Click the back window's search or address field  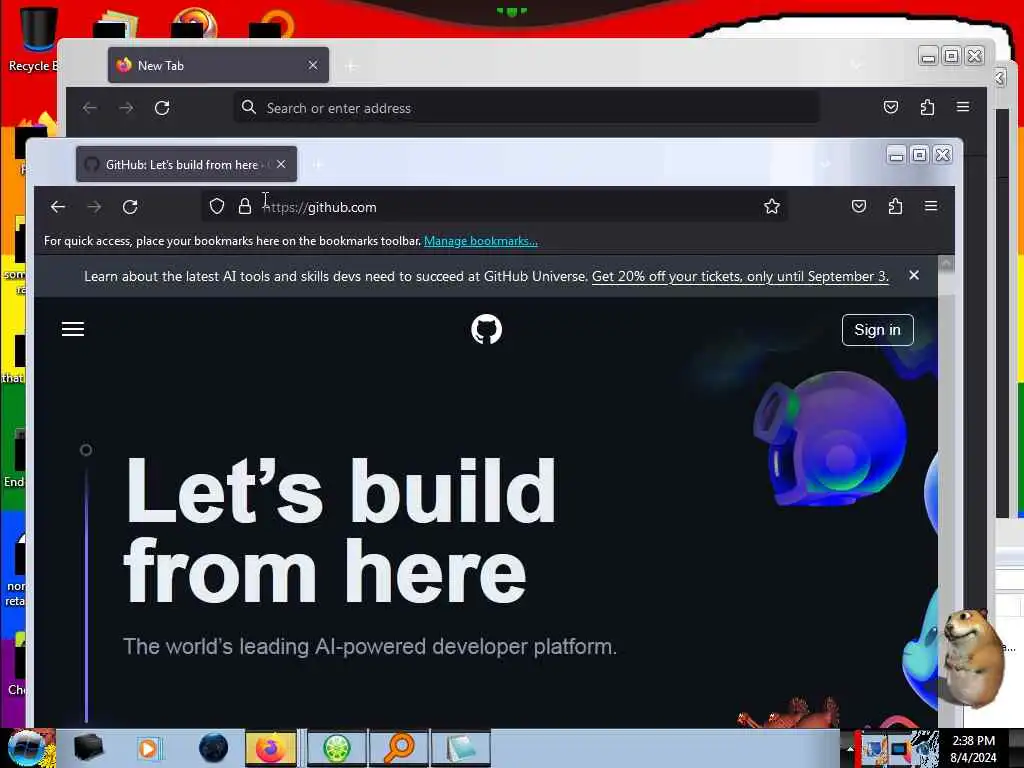point(526,108)
